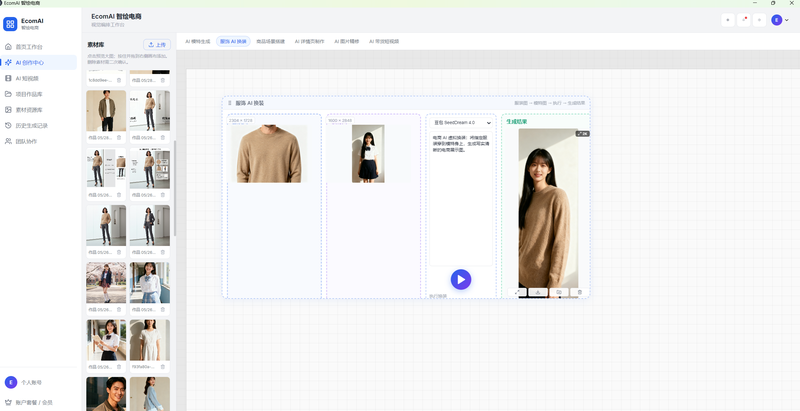
Task: Click header icon button right of bell
Action: coord(759,20)
